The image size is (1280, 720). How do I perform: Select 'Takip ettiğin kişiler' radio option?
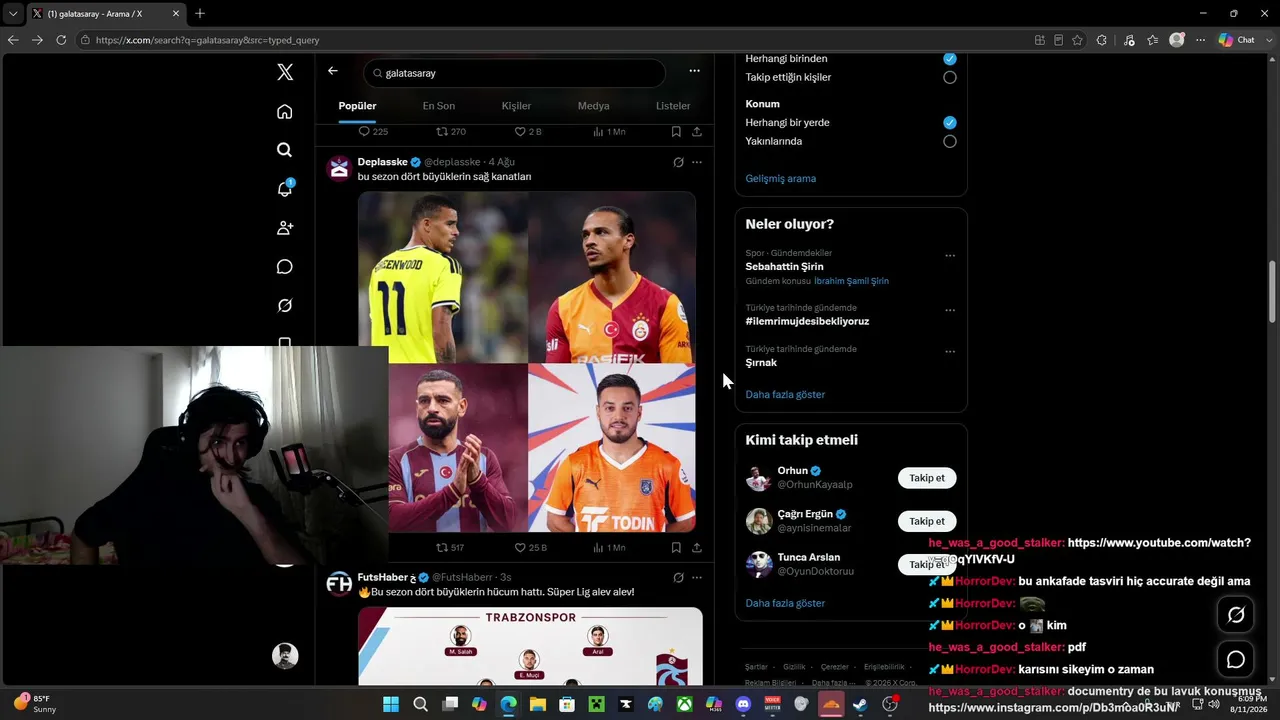pyautogui.click(x=950, y=77)
